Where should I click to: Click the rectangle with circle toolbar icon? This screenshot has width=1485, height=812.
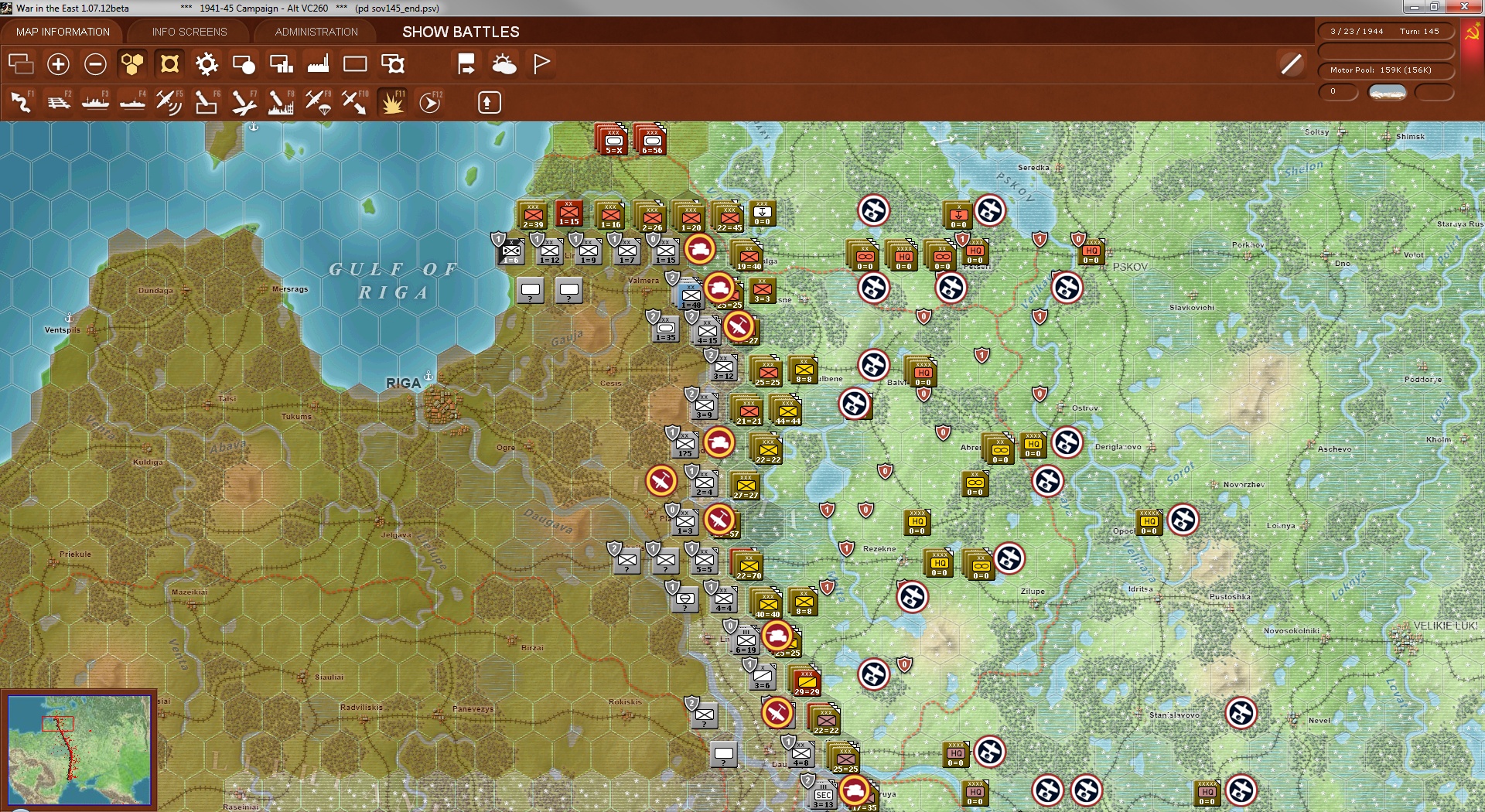(x=244, y=64)
